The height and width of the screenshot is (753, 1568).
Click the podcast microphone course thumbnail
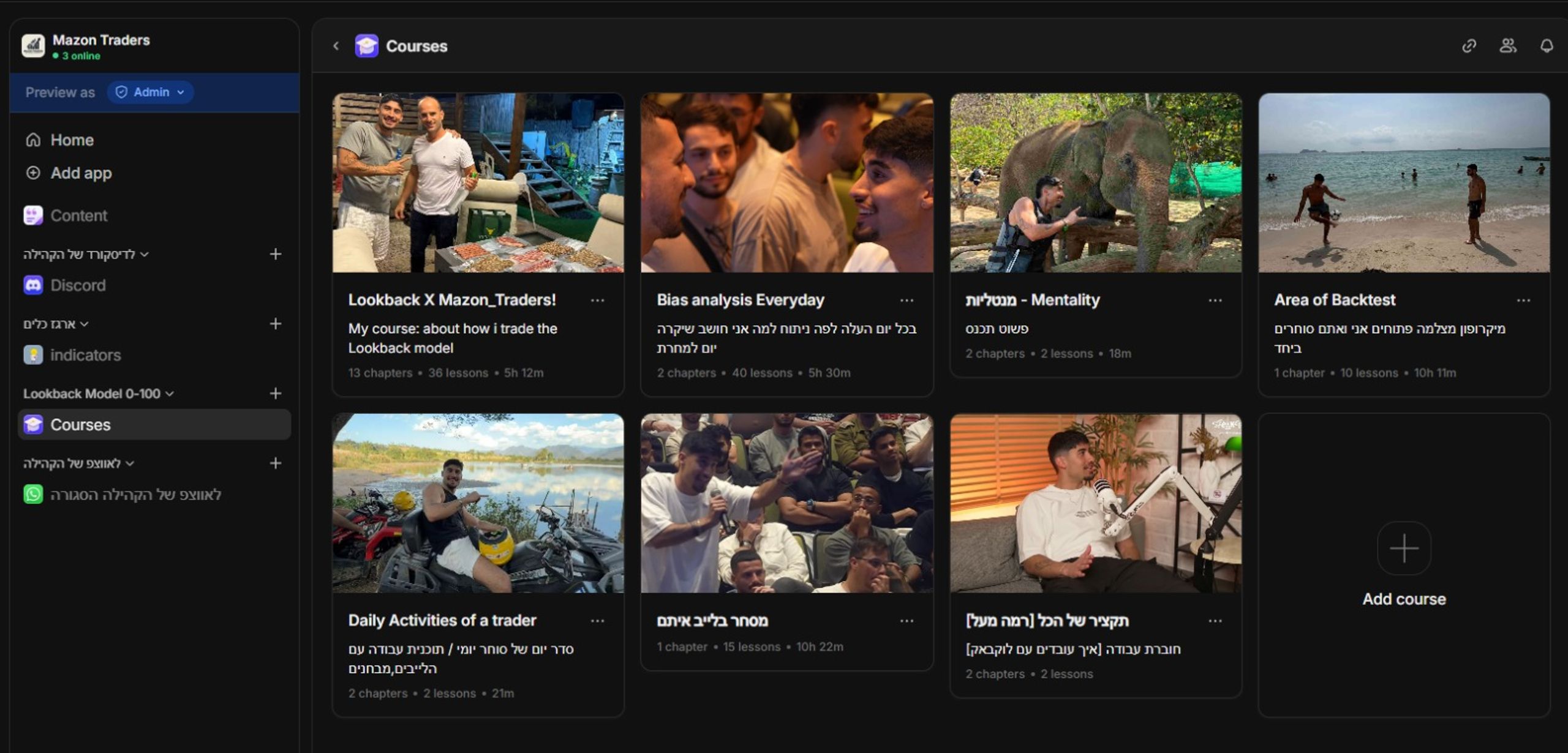coord(1096,503)
